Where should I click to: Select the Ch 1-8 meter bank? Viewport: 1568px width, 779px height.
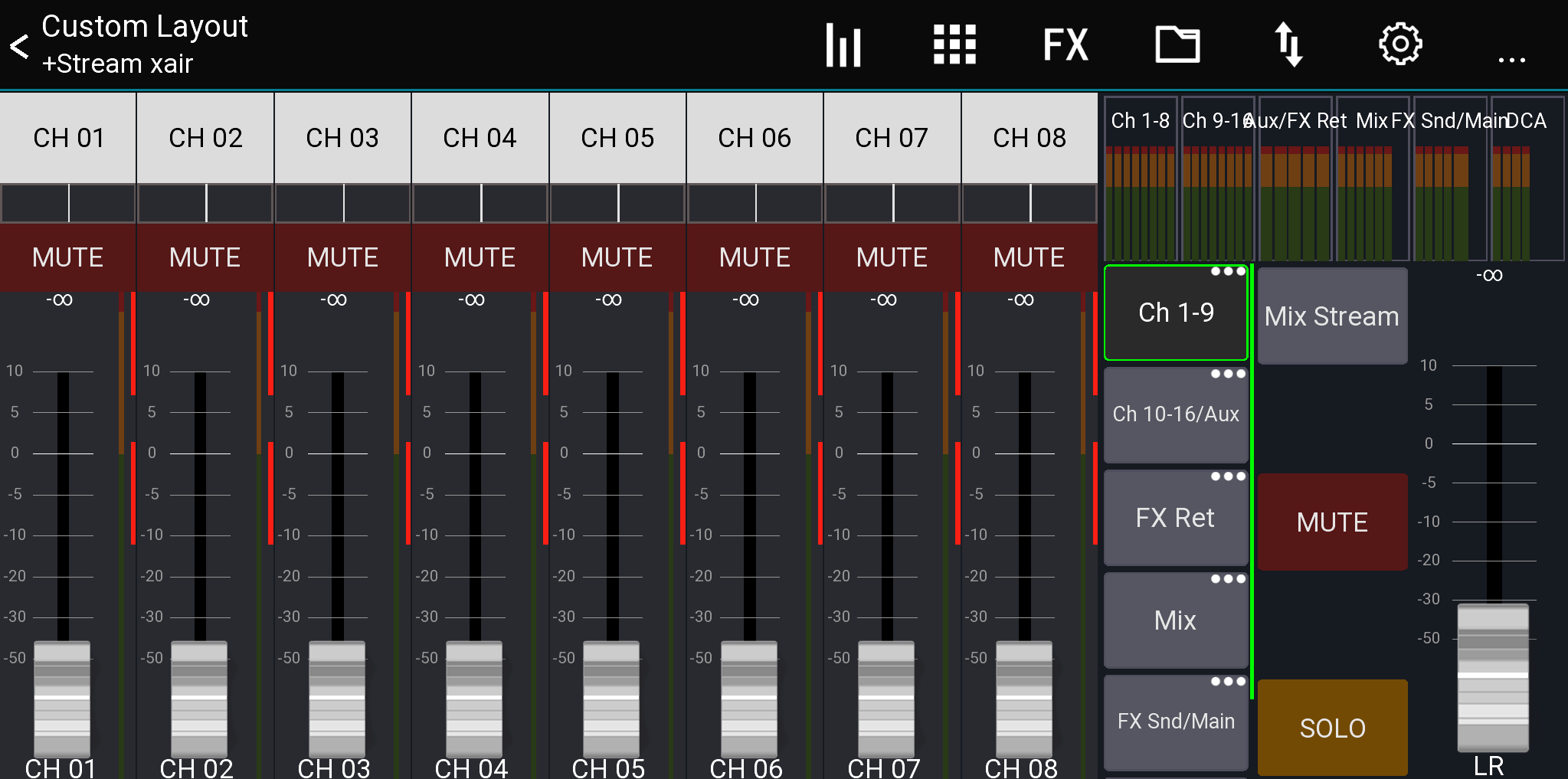1141,178
